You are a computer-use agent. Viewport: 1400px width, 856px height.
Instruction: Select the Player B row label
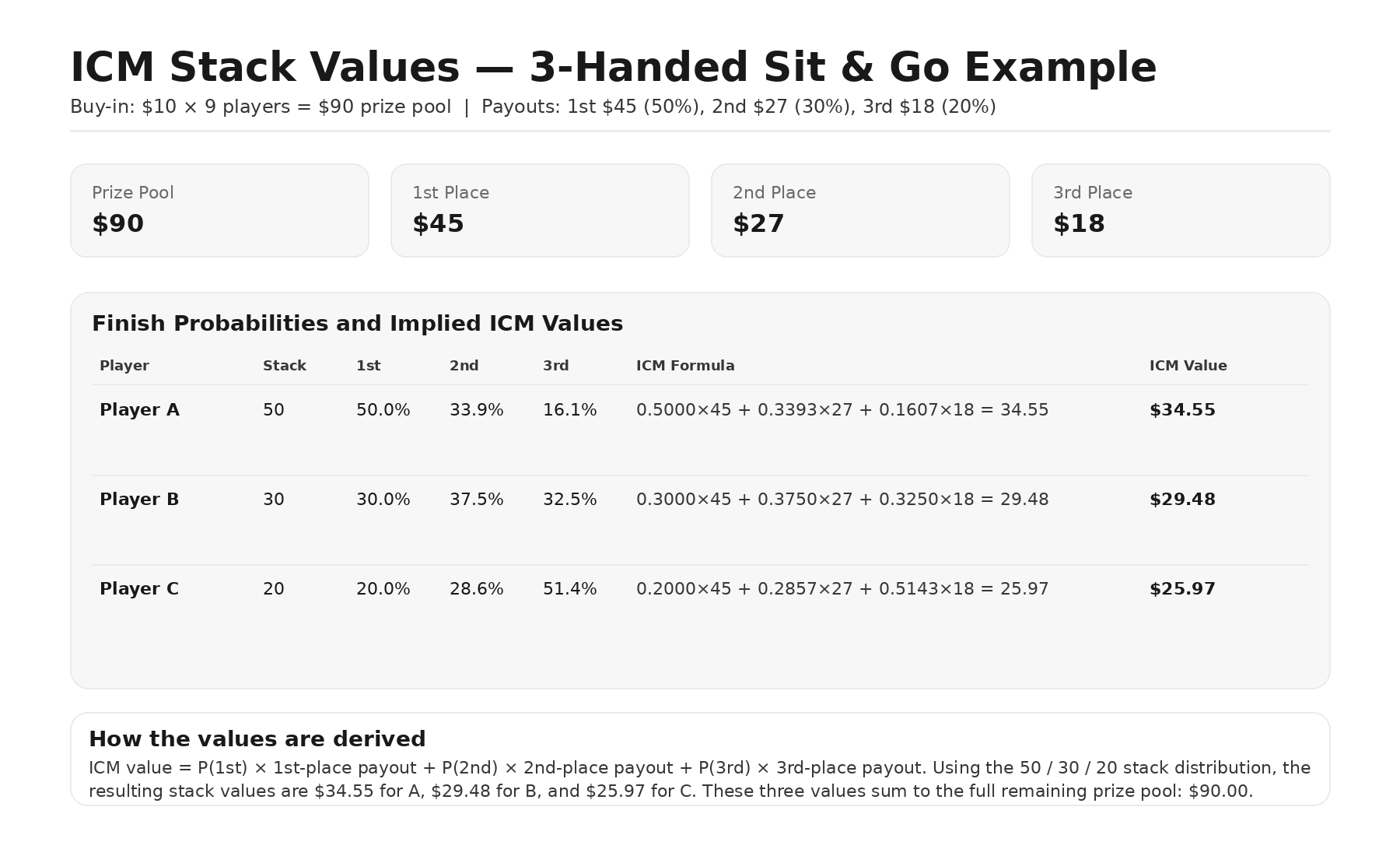pyautogui.click(x=139, y=500)
